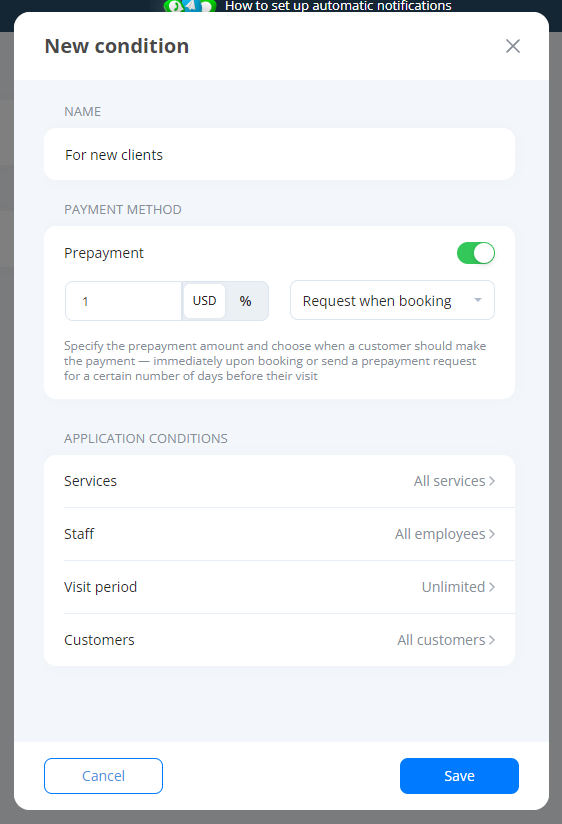Select USD as prepayment unit

[205, 301]
